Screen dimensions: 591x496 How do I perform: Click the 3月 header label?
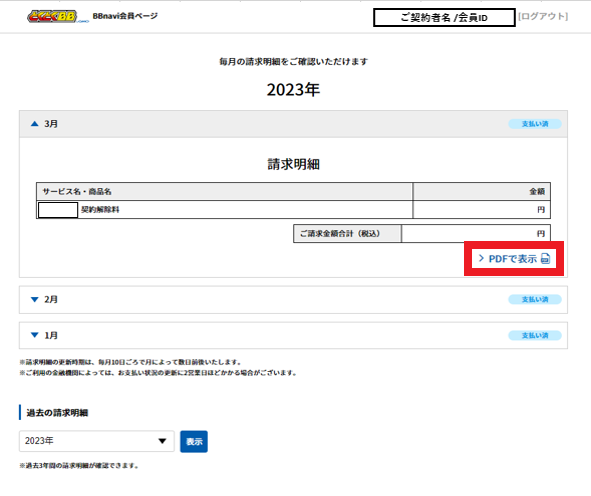tap(51, 124)
